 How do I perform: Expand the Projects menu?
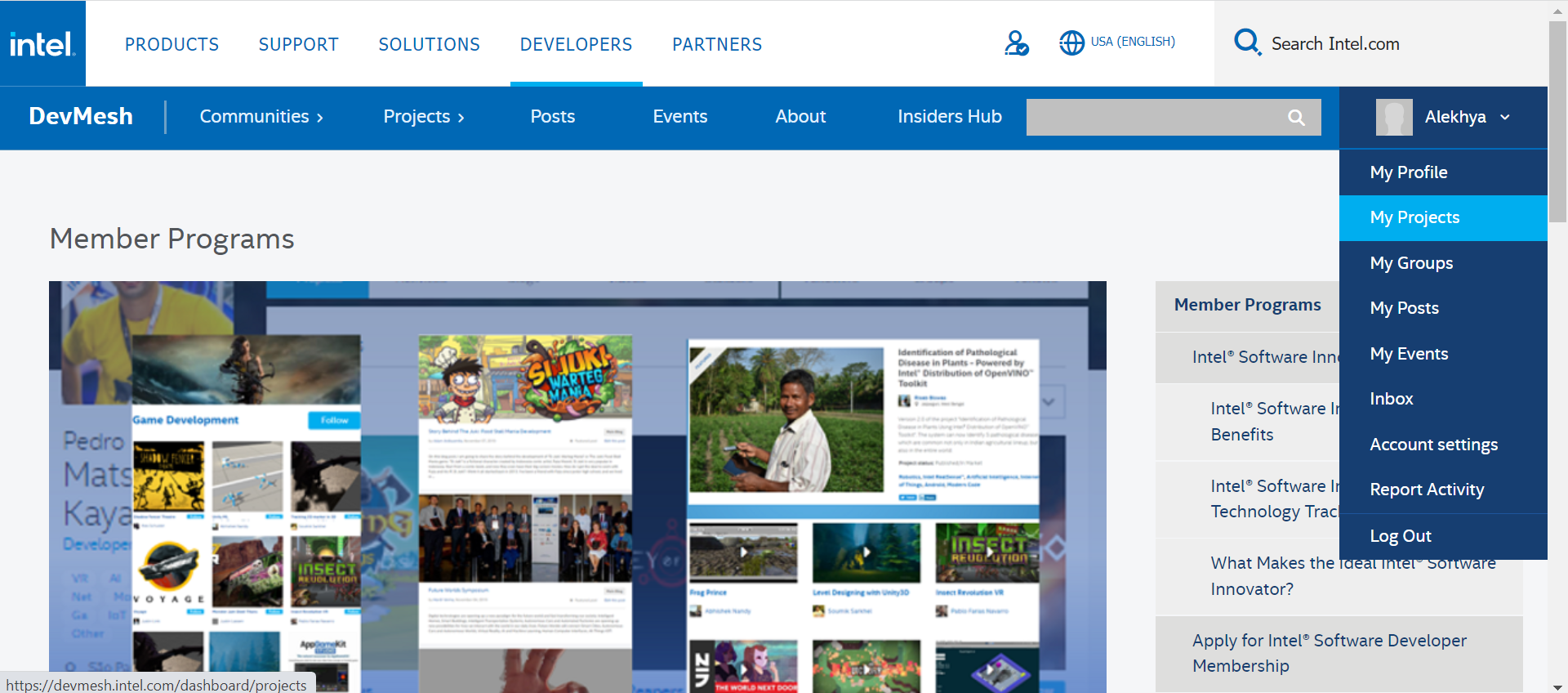(x=424, y=117)
